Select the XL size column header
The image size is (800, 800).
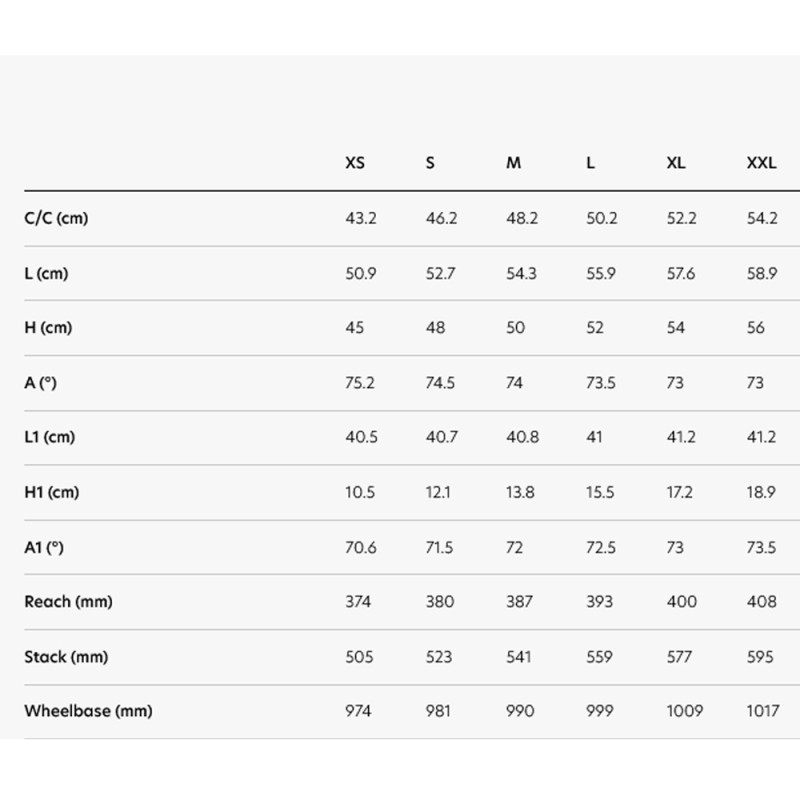[676, 163]
